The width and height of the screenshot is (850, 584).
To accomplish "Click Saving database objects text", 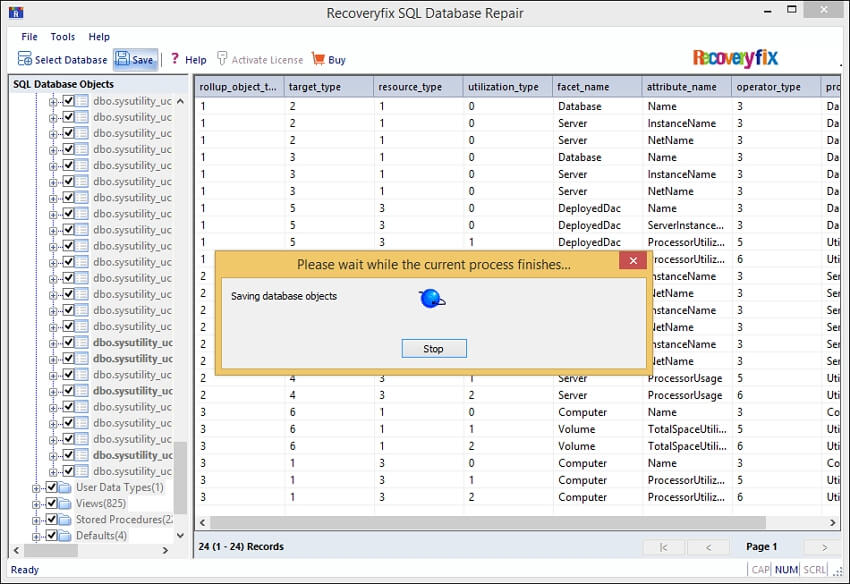I will pyautogui.click(x=284, y=296).
